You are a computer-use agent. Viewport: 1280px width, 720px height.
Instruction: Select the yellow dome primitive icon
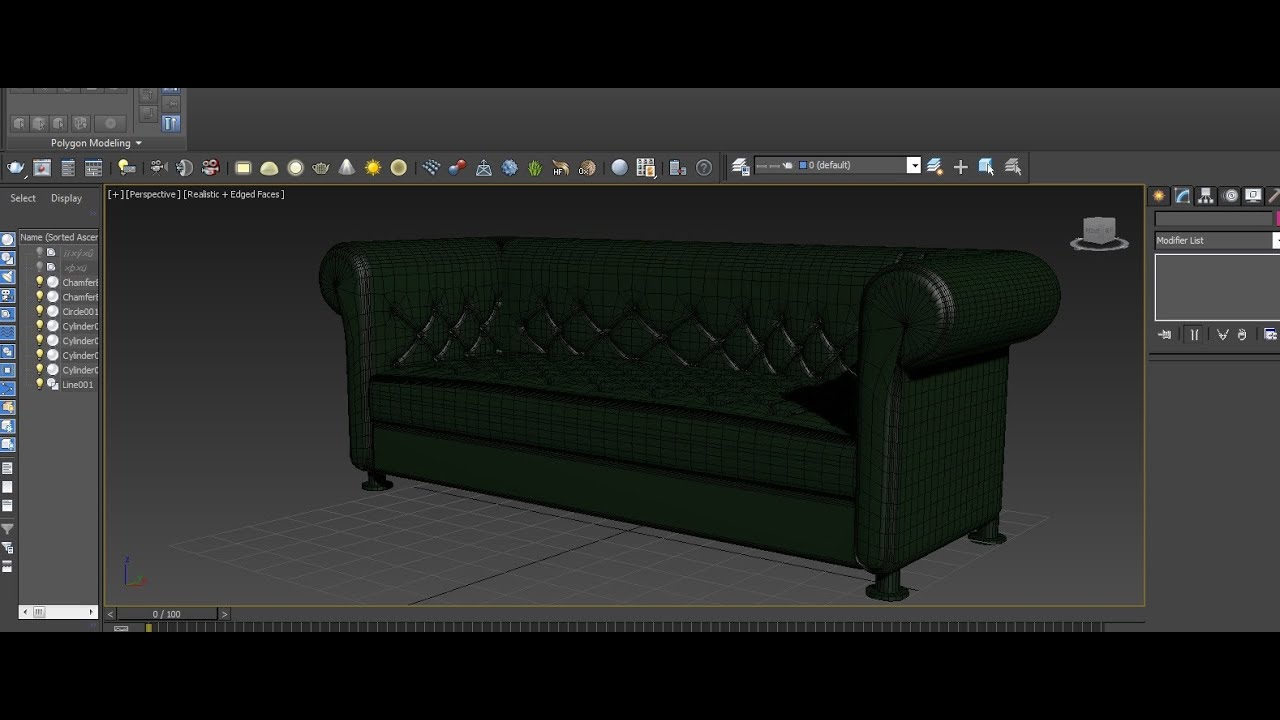click(x=269, y=168)
